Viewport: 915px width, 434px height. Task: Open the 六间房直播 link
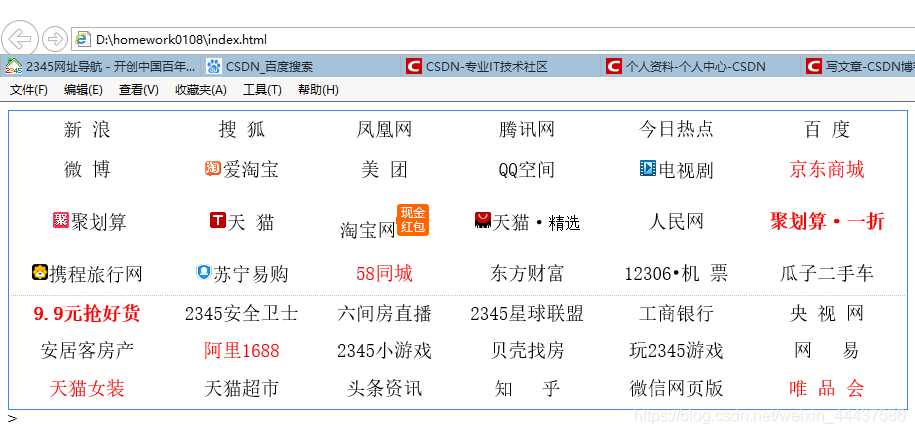click(384, 314)
